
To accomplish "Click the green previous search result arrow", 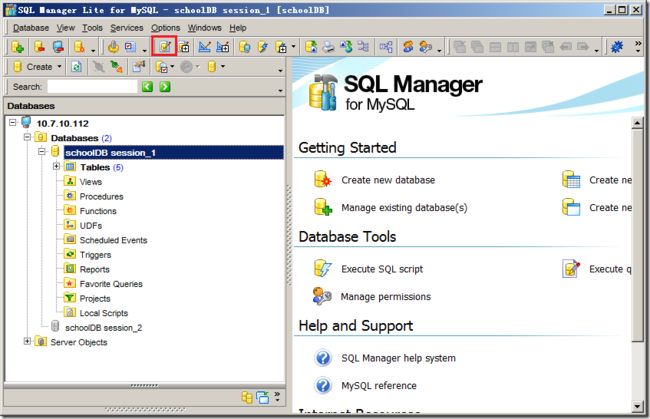I will (x=148, y=87).
